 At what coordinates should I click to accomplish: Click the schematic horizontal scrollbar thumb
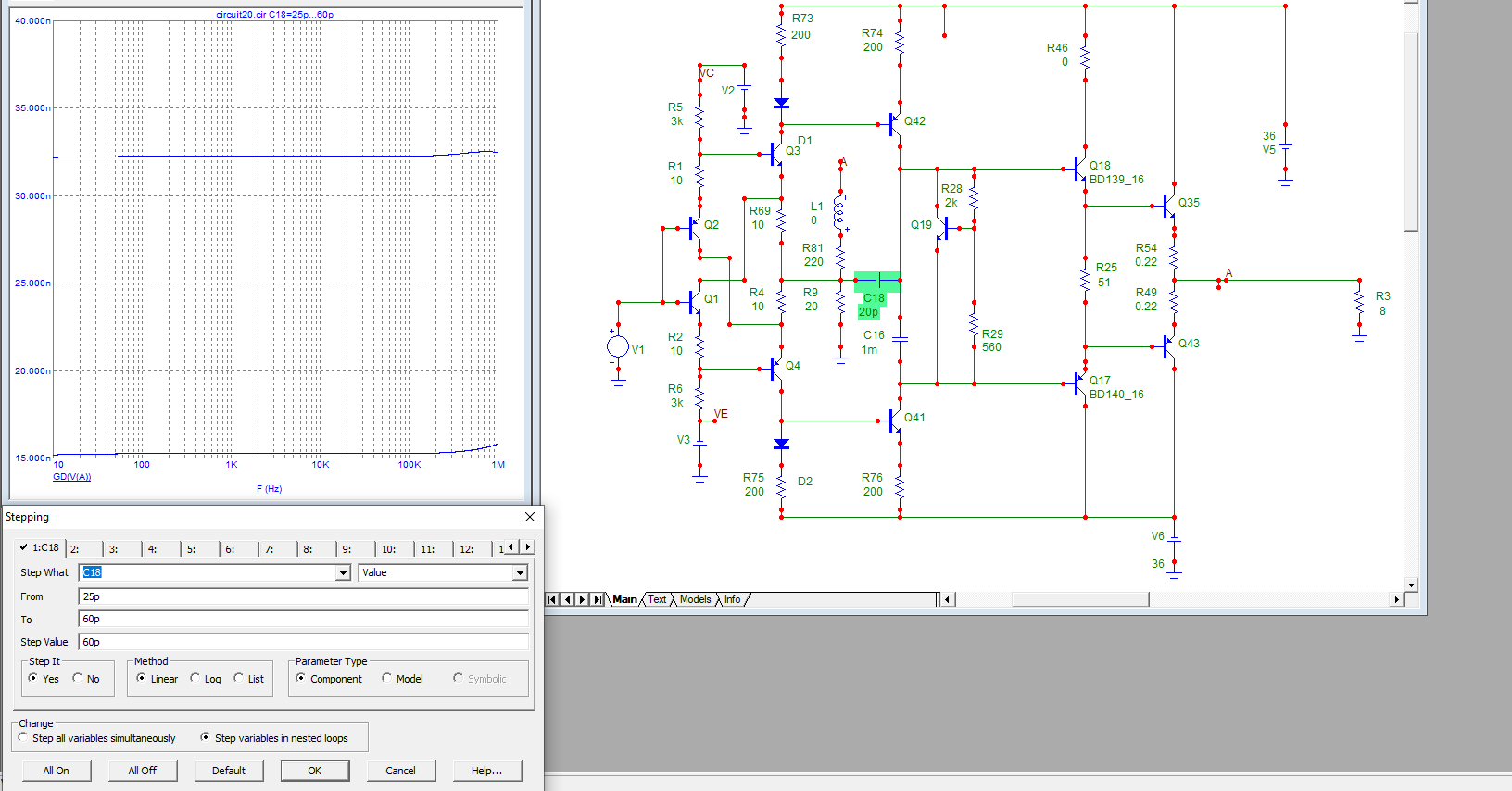(x=1080, y=599)
